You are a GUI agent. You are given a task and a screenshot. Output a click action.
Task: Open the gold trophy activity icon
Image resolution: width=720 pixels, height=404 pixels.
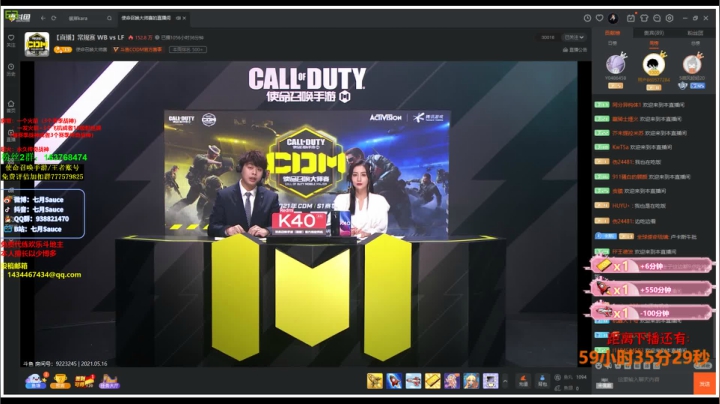[x=60, y=381]
